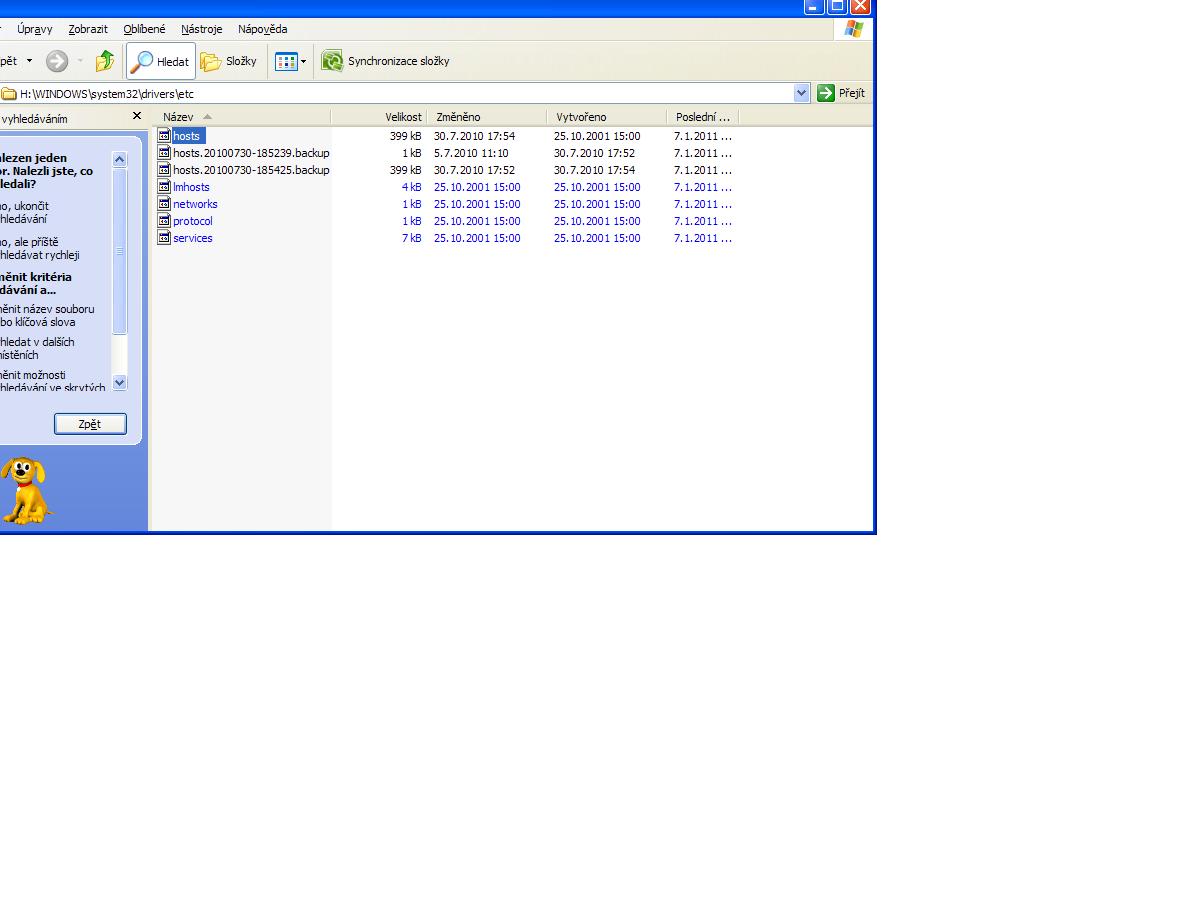The image size is (1200, 900).
Task: Open the Nástroje menu
Action: [x=201, y=29]
